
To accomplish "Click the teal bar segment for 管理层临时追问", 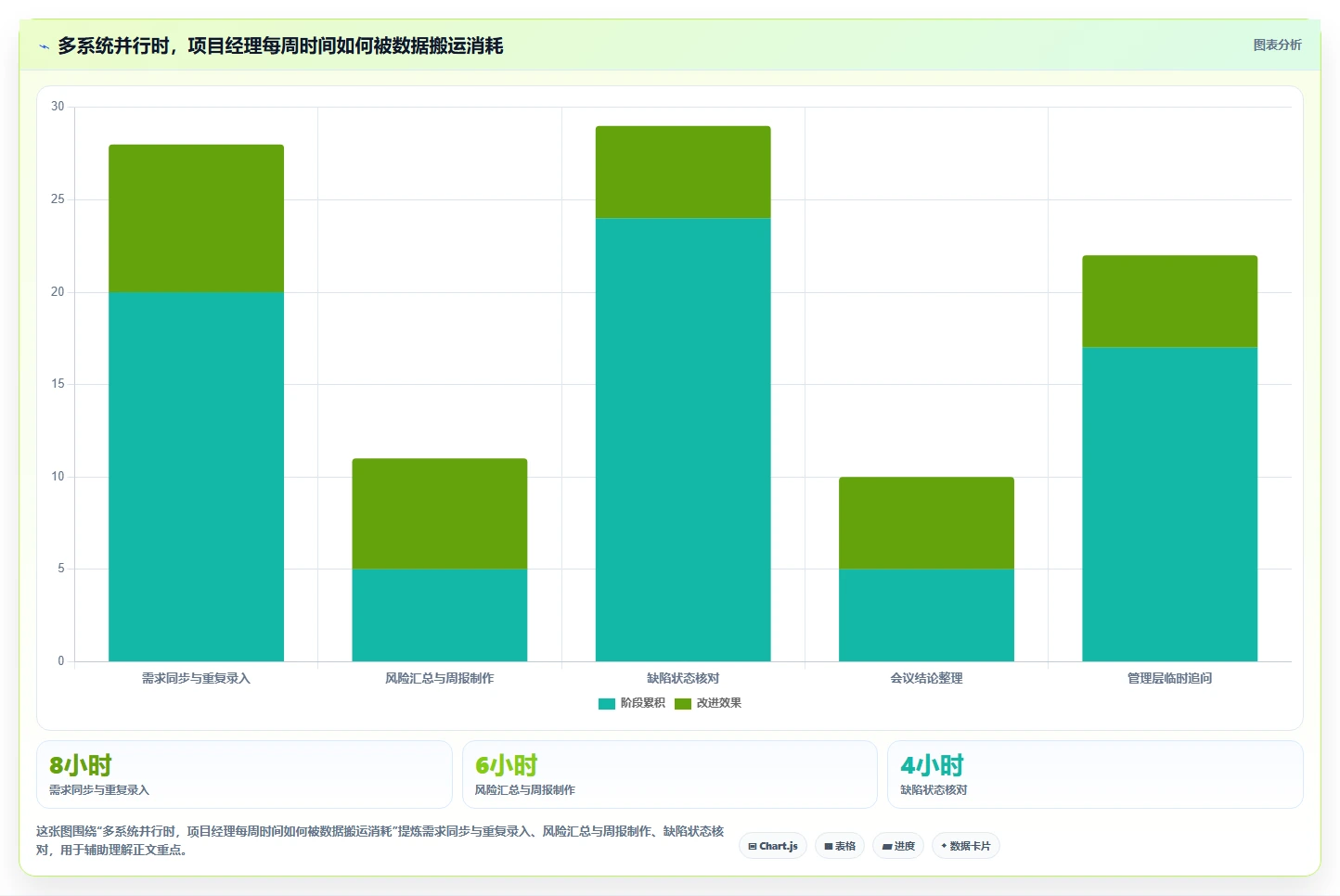I will (x=1169, y=505).
